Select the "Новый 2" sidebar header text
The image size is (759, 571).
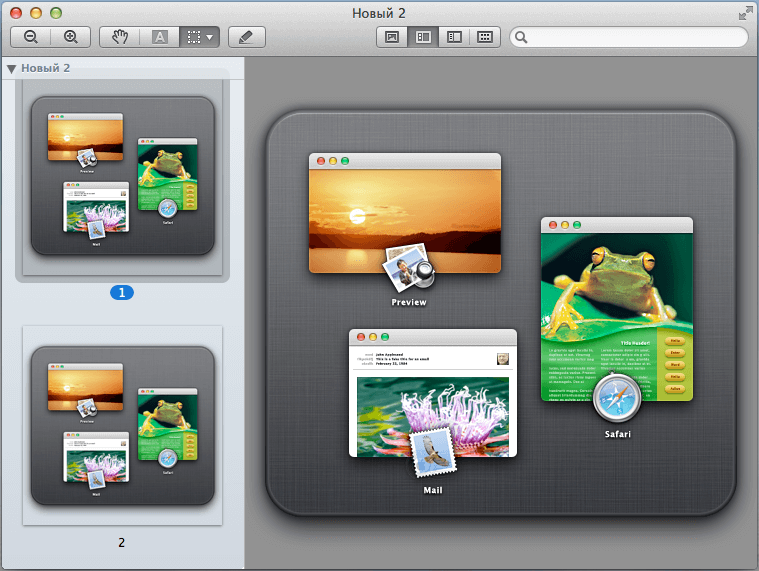pyautogui.click(x=46, y=68)
